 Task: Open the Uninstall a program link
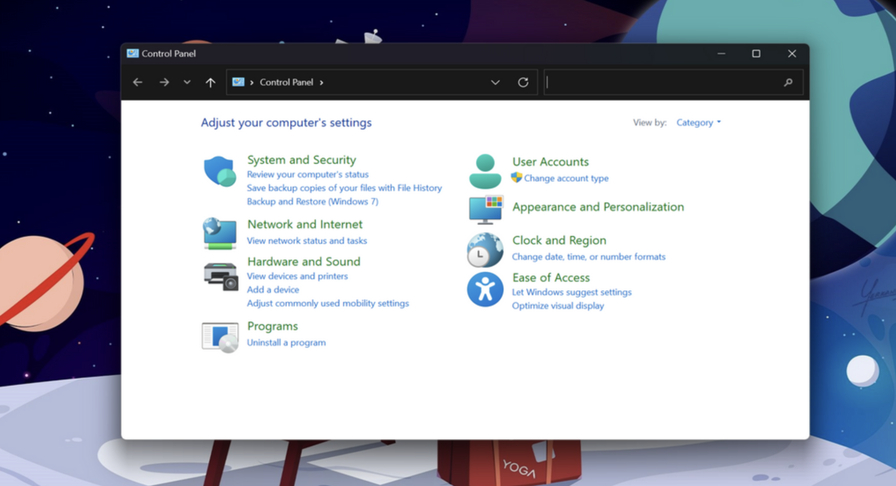coord(286,343)
